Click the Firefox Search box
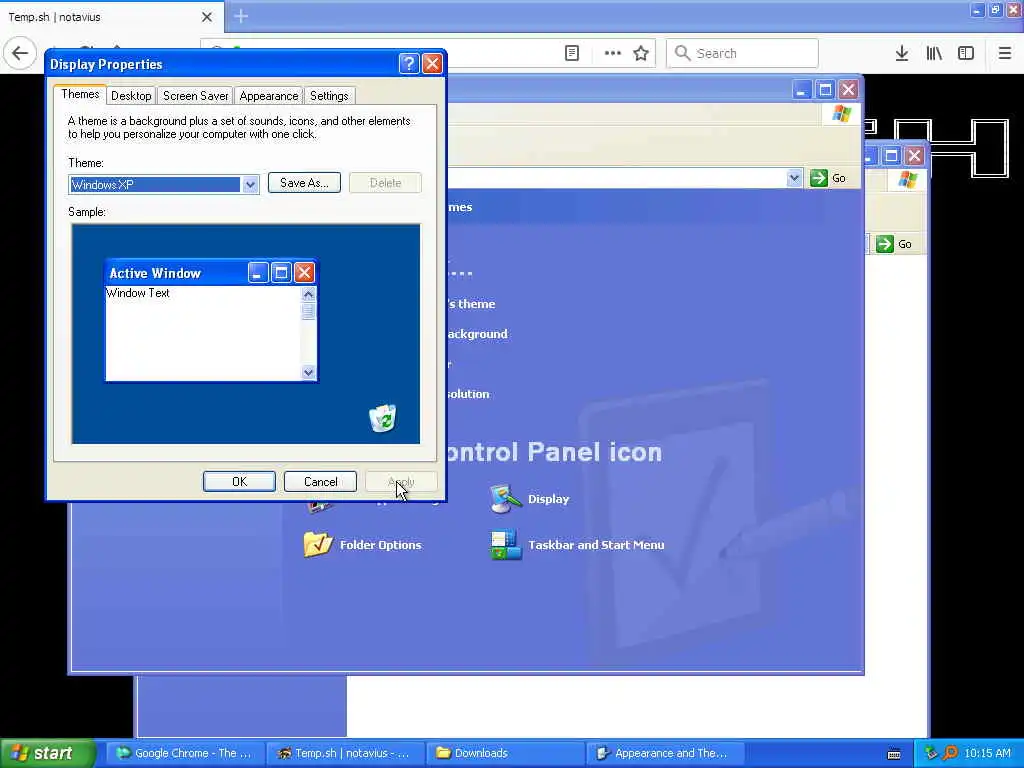The height and width of the screenshot is (768, 1024). [x=743, y=53]
